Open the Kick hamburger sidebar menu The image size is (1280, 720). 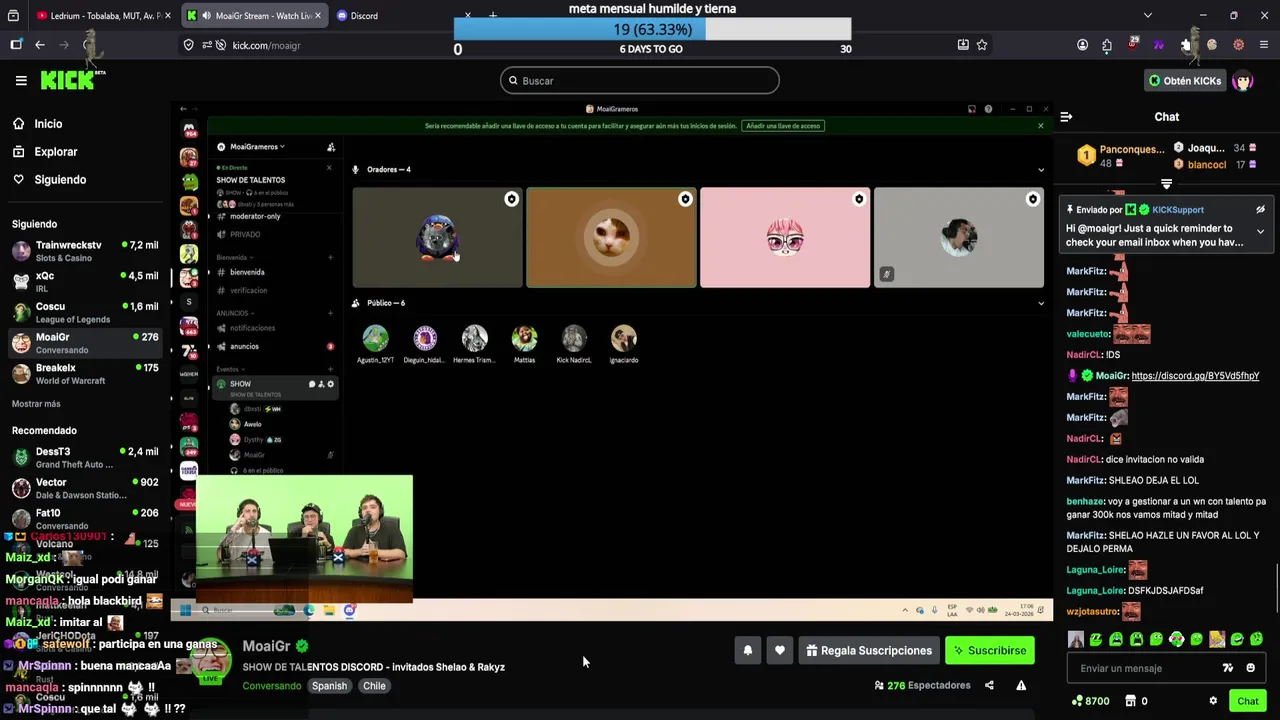[x=21, y=80]
